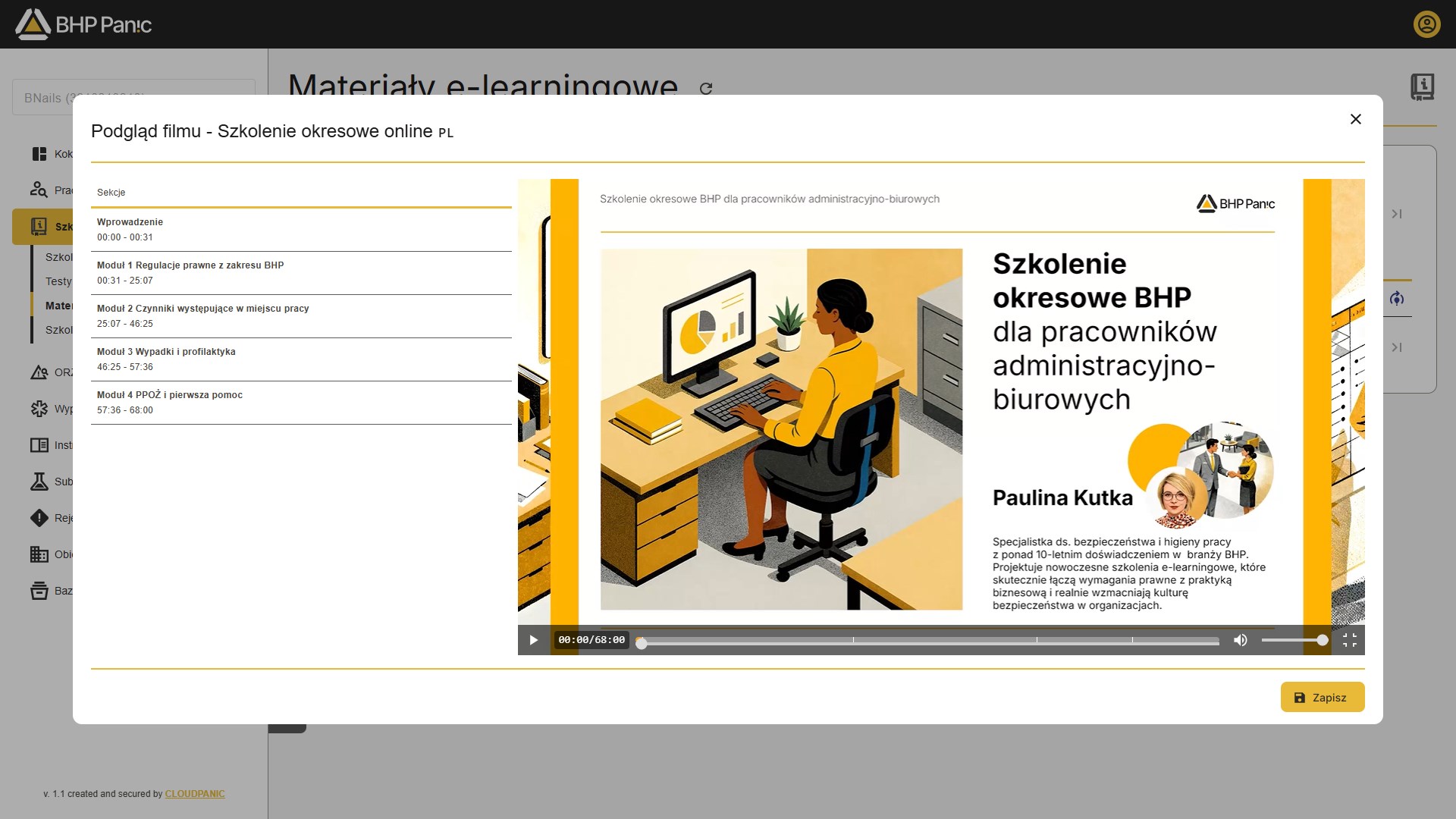Open the substances flask icon in sidebar
Viewport: 1456px width, 819px height.
point(39,482)
